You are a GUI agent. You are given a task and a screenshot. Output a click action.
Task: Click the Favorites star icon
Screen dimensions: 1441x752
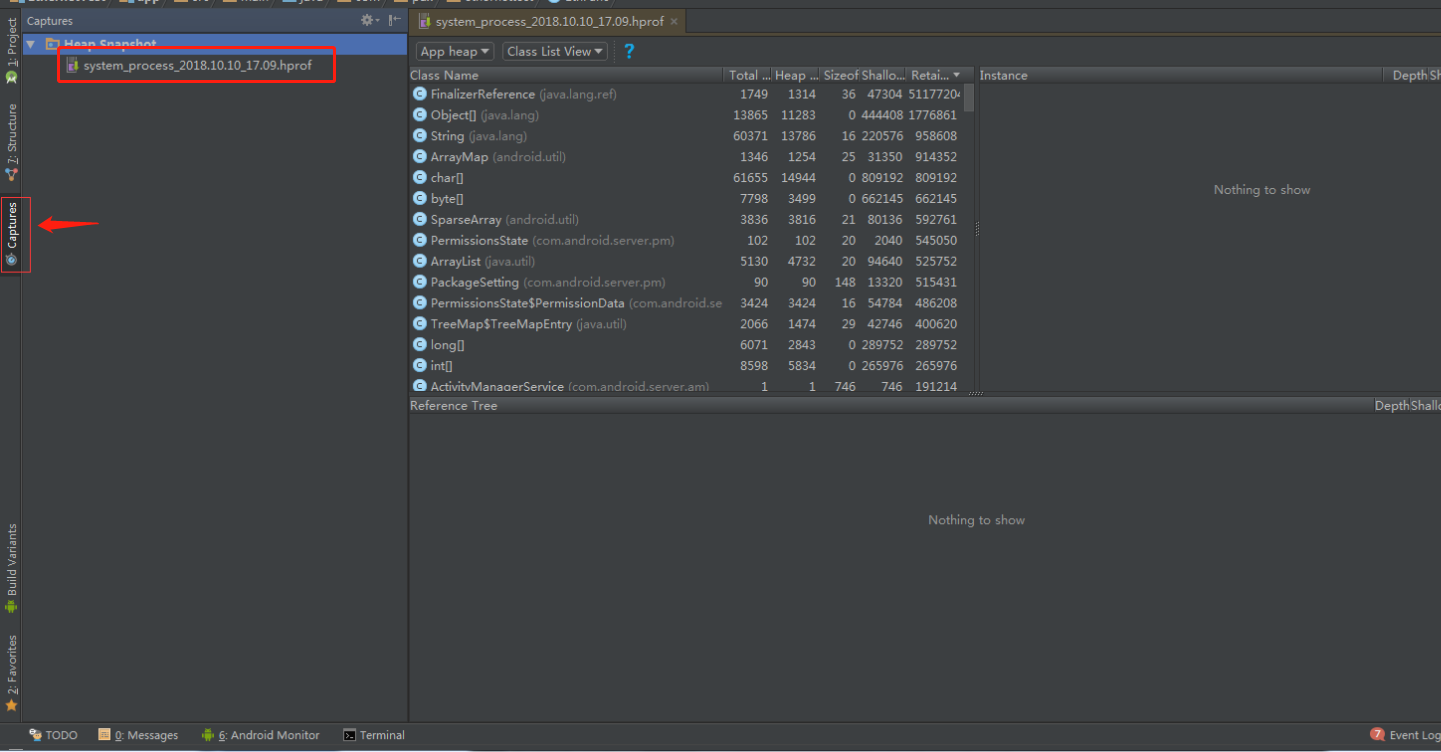(12, 705)
